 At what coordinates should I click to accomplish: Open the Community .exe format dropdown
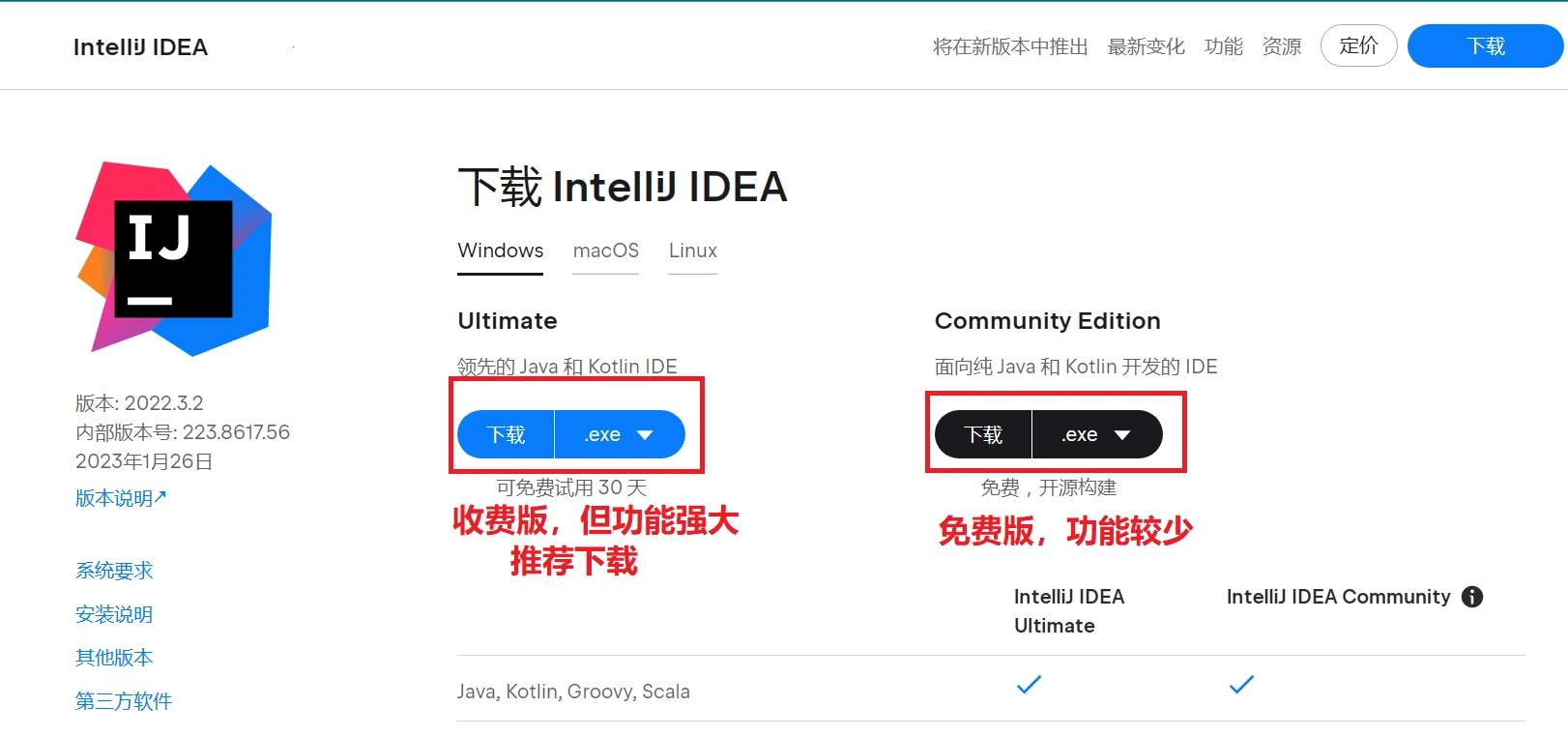(1097, 434)
